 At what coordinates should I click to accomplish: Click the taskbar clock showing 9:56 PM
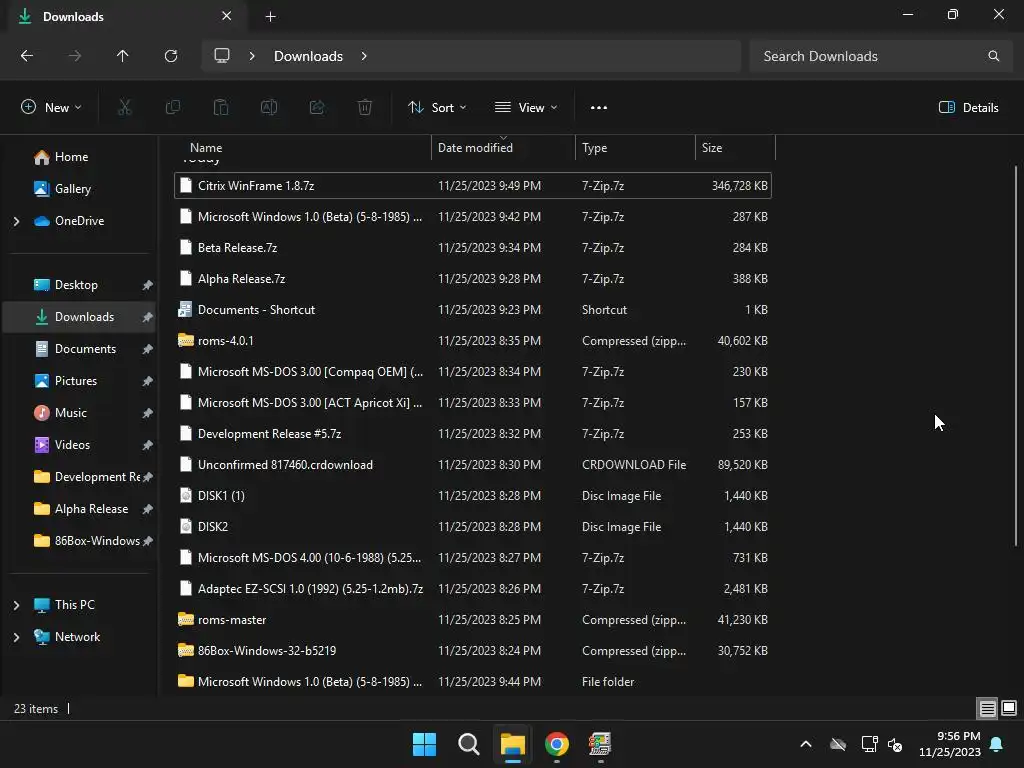pyautogui.click(x=950, y=744)
